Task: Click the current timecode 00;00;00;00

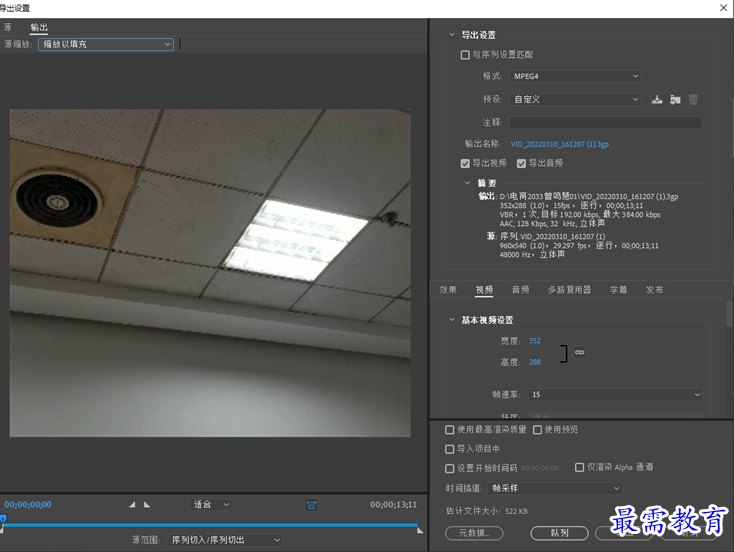Action: point(28,505)
